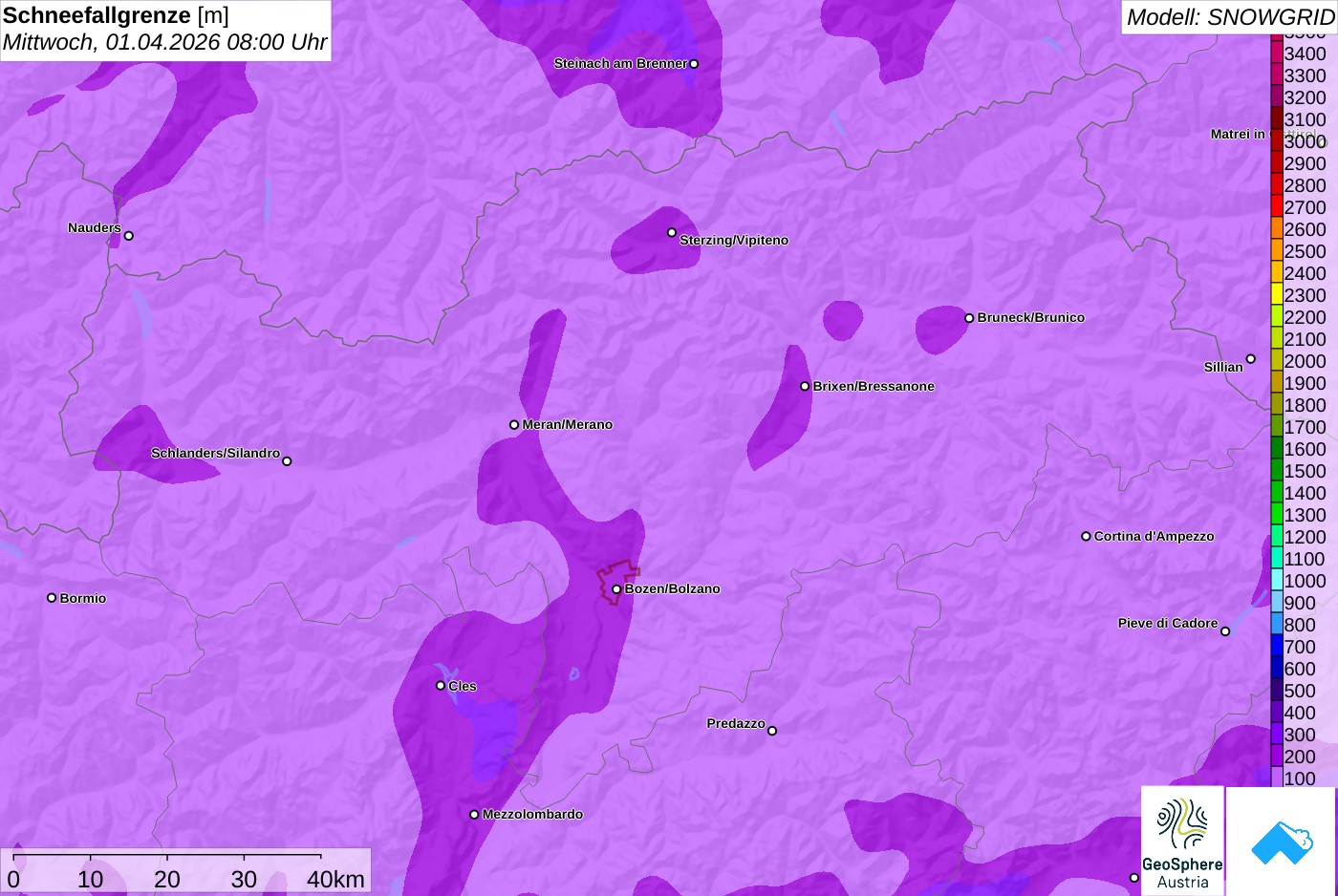The height and width of the screenshot is (896, 1338).
Task: Click the Bormio location dot
Action: click(52, 598)
